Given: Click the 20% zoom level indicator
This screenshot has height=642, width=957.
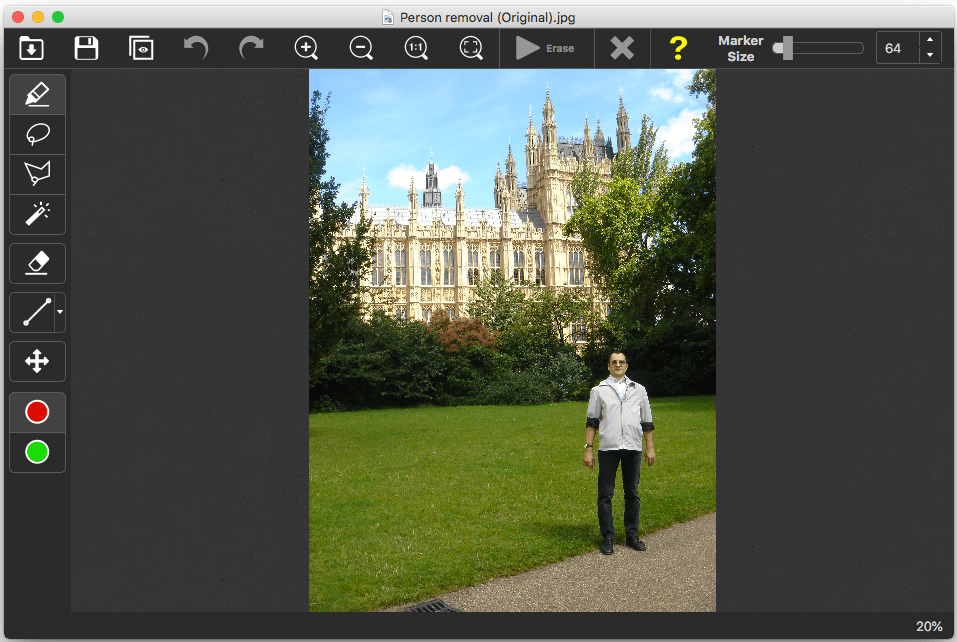Looking at the screenshot, I should point(929,627).
